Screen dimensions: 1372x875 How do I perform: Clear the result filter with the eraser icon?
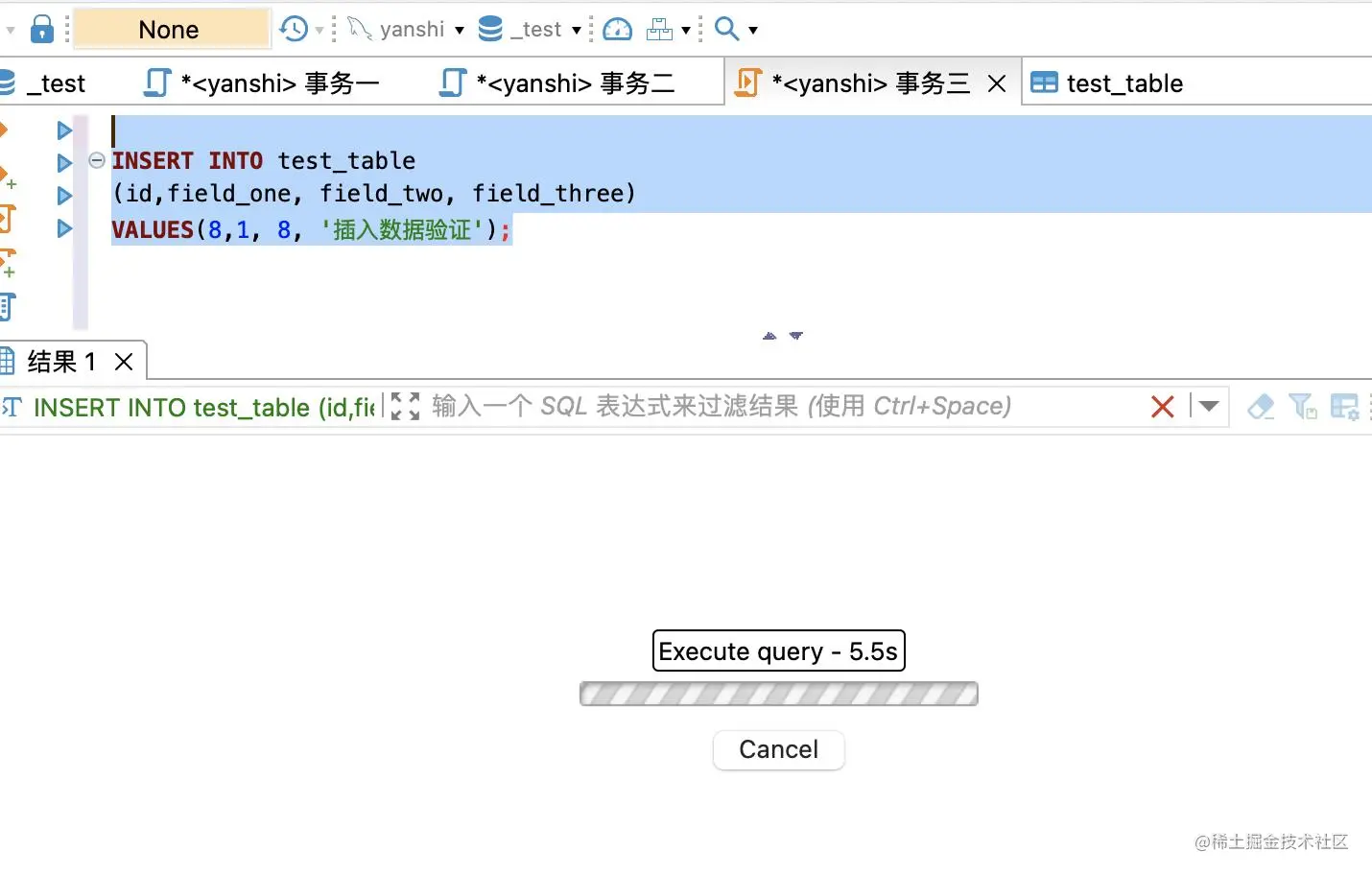(1261, 407)
